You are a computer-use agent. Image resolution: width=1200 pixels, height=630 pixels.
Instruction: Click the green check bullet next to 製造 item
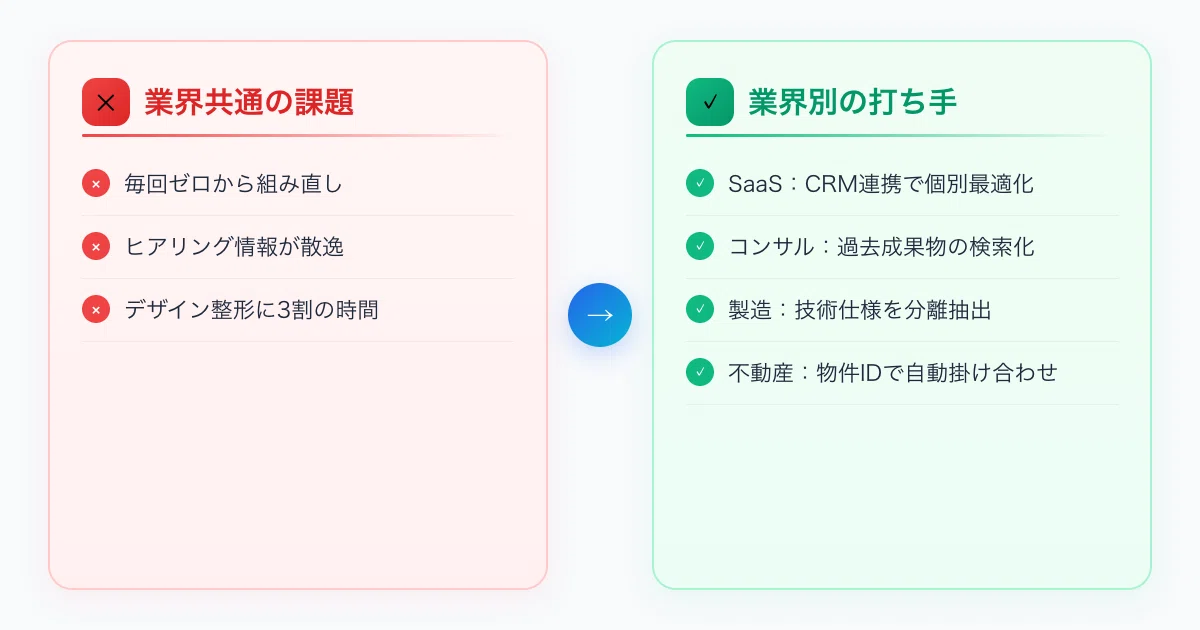(700, 310)
